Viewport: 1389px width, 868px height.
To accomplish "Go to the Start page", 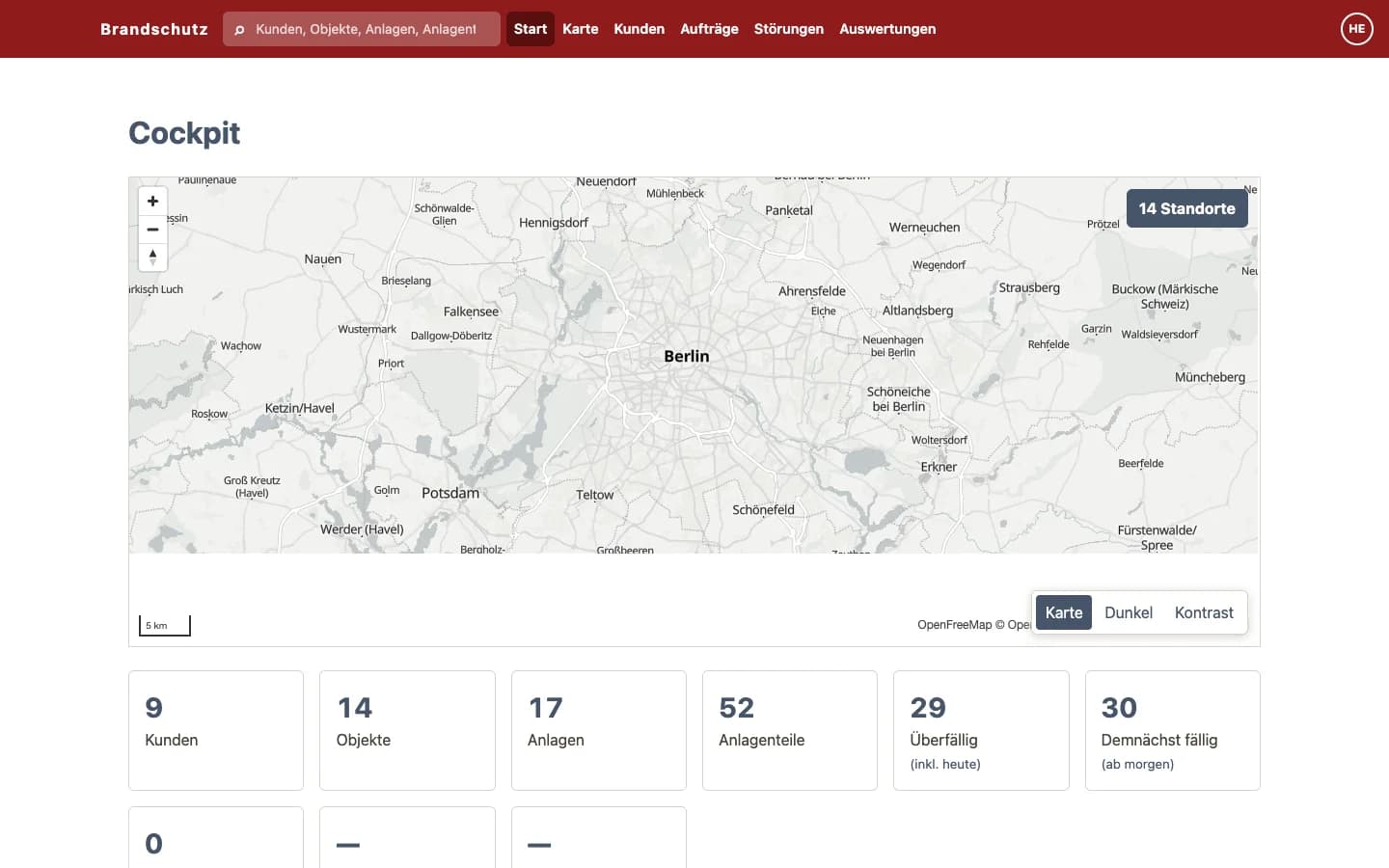I will (531, 29).
